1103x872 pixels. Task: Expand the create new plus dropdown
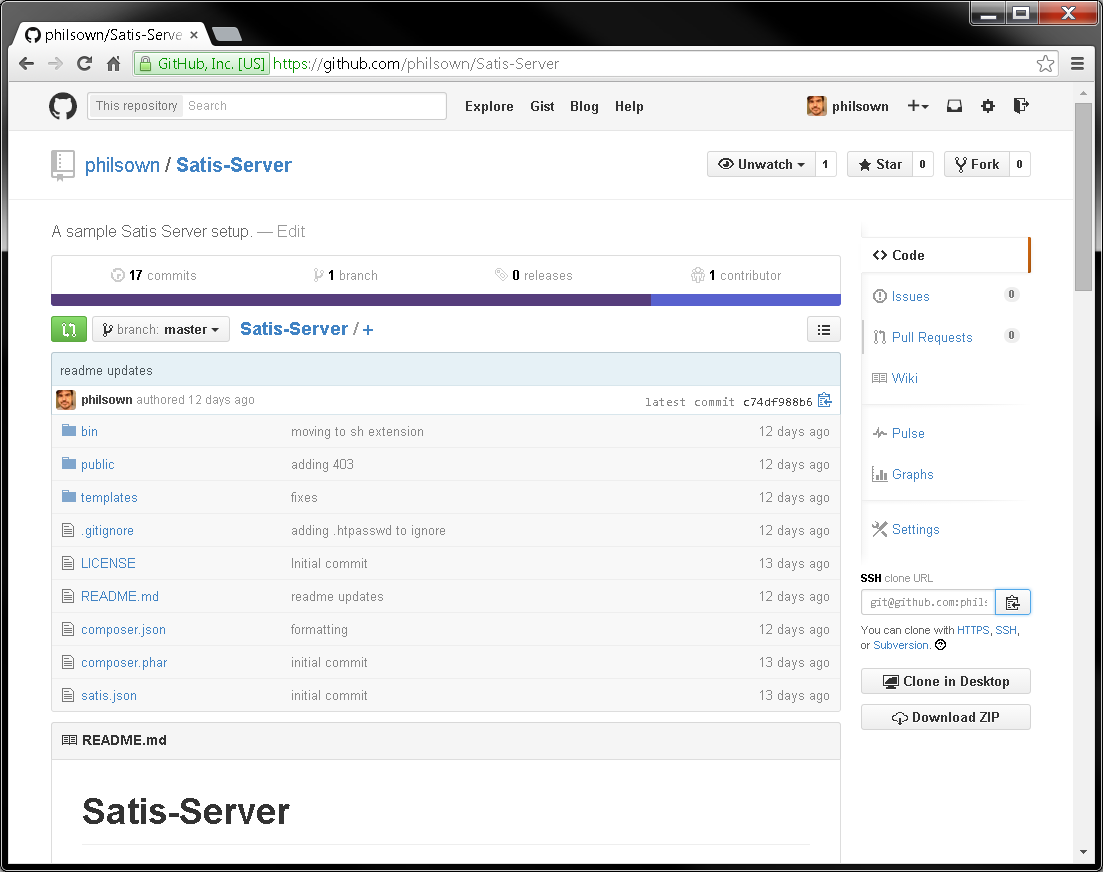pos(918,106)
